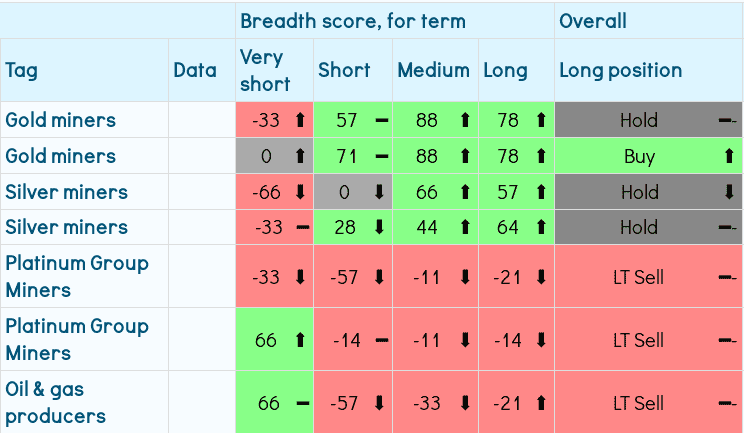Image resolution: width=744 pixels, height=433 pixels.
Task: Click the Data column header
Action: click(x=195, y=70)
